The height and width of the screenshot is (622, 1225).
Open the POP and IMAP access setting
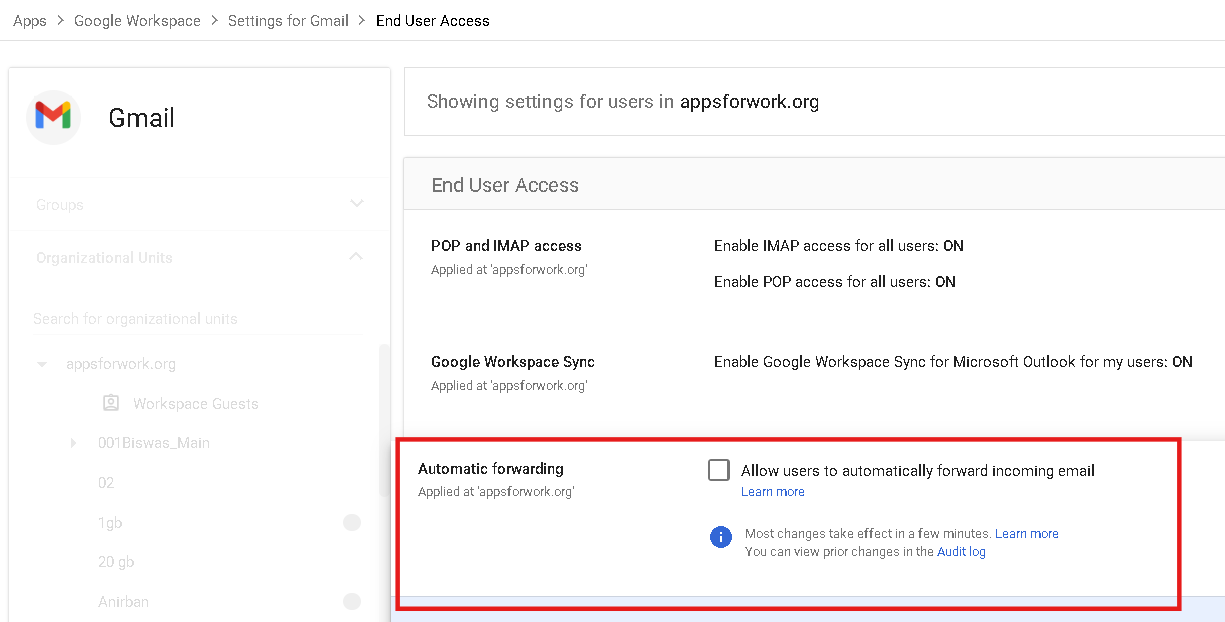coord(506,246)
